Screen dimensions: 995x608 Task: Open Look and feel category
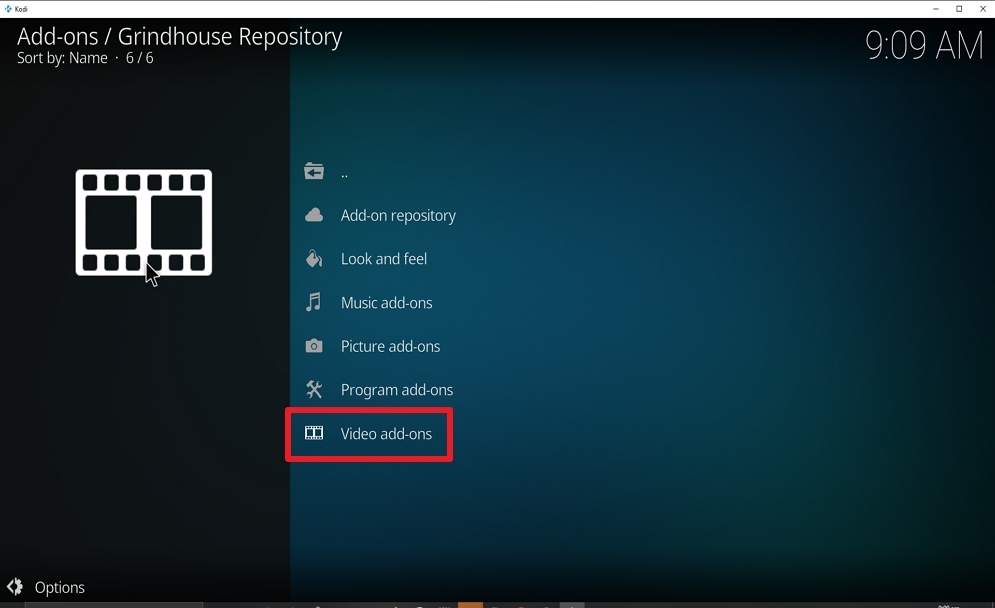[x=383, y=259]
